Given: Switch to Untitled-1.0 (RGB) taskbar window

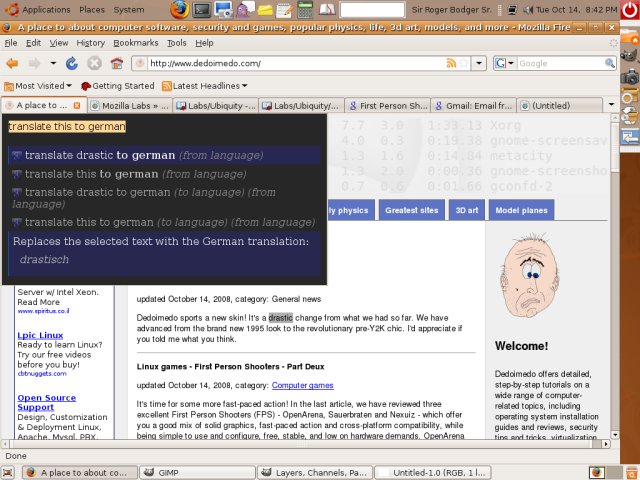Looking at the screenshot, I should pyautogui.click(x=433, y=473).
